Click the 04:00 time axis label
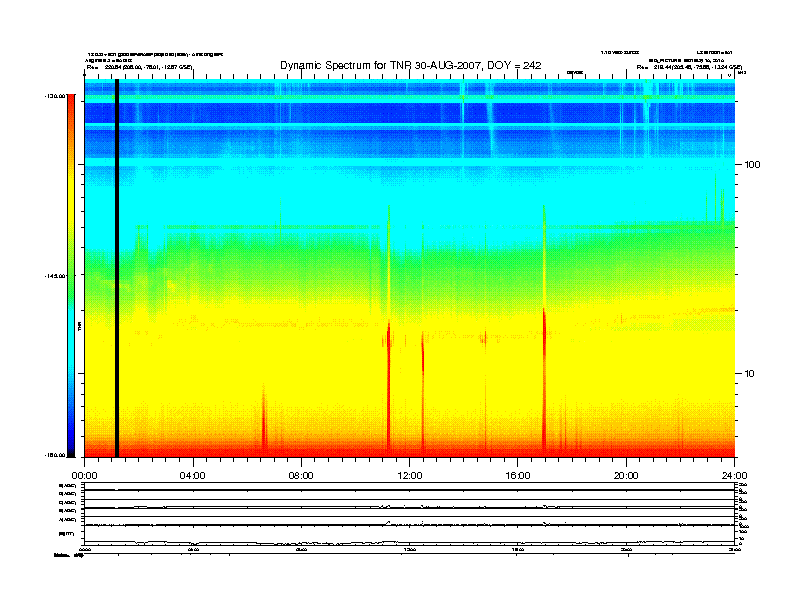 193,476
